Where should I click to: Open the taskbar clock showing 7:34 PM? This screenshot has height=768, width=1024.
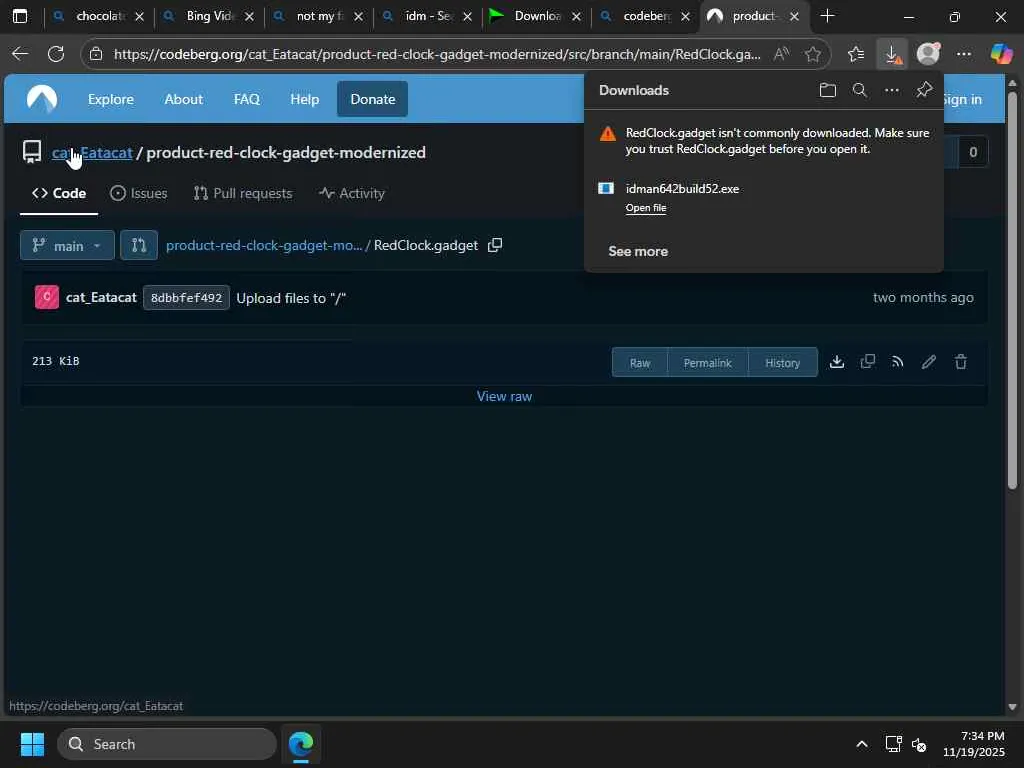[x=974, y=744]
